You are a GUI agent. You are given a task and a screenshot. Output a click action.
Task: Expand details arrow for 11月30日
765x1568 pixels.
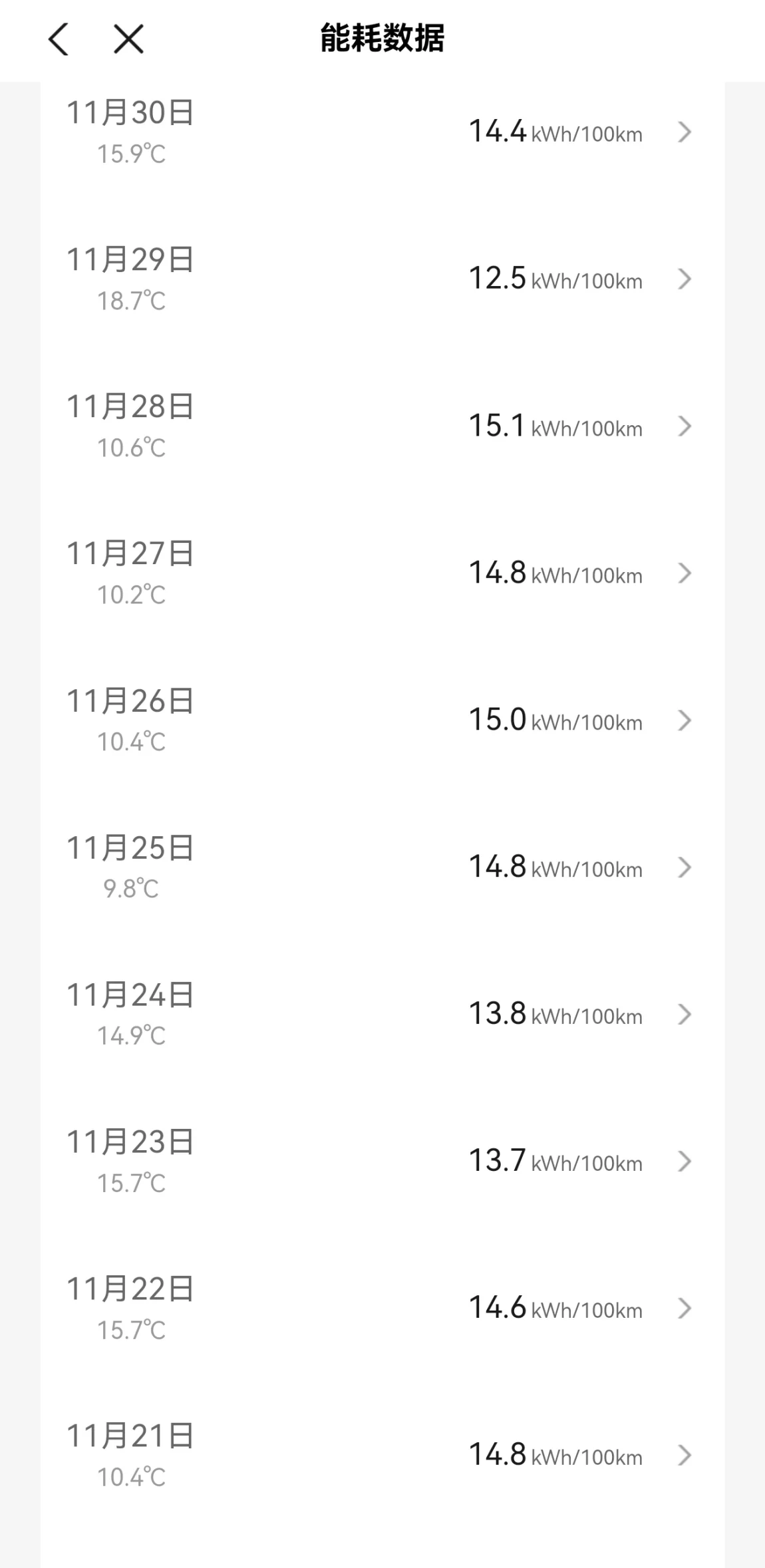(x=684, y=132)
